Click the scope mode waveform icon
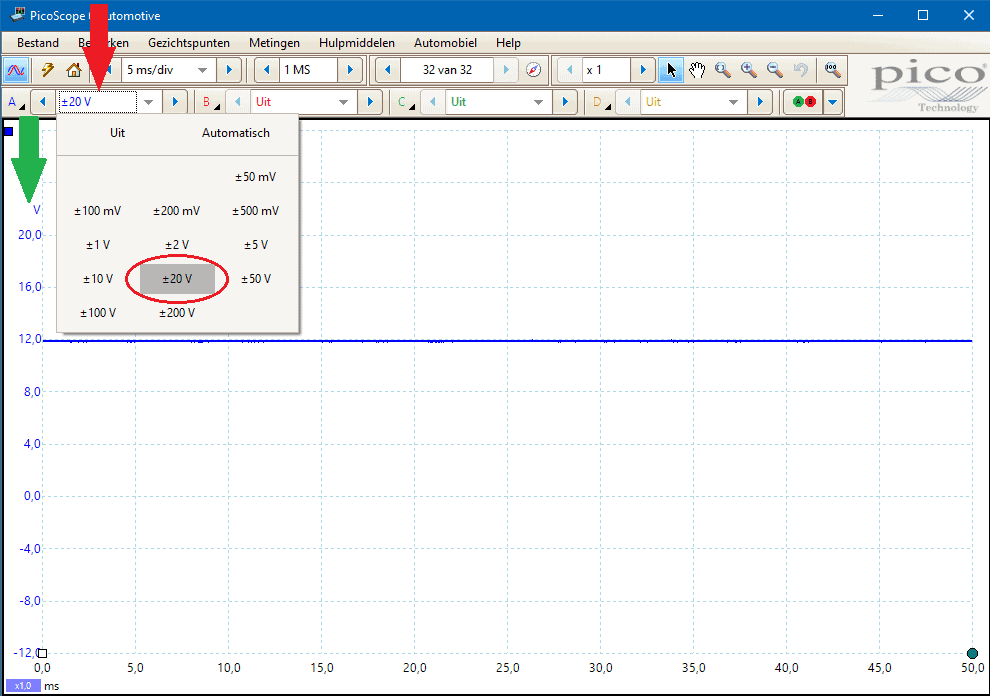The width and height of the screenshot is (990, 696). tap(16, 70)
